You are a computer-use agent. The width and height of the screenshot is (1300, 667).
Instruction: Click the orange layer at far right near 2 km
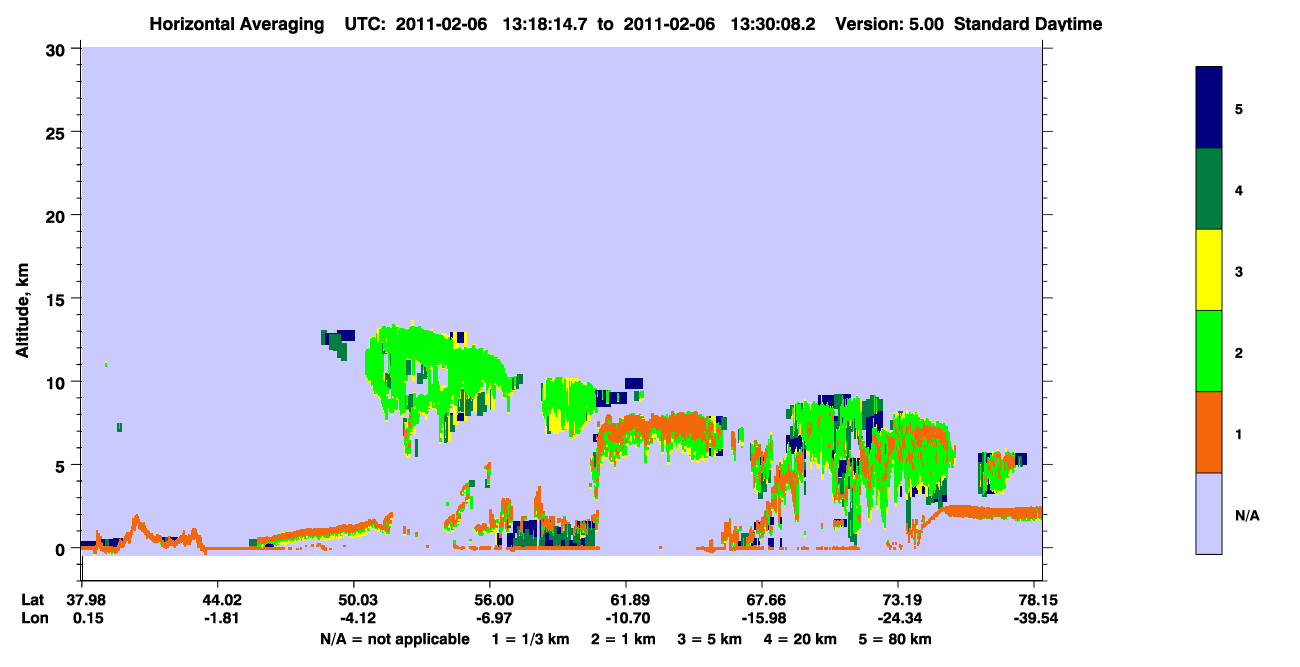click(x=993, y=513)
